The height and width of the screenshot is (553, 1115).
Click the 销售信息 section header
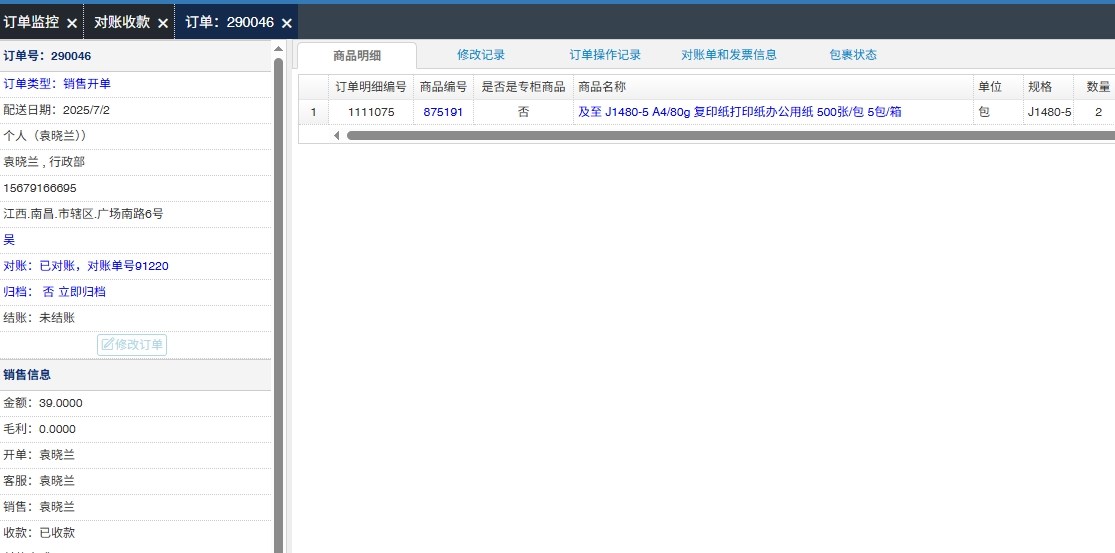136,375
